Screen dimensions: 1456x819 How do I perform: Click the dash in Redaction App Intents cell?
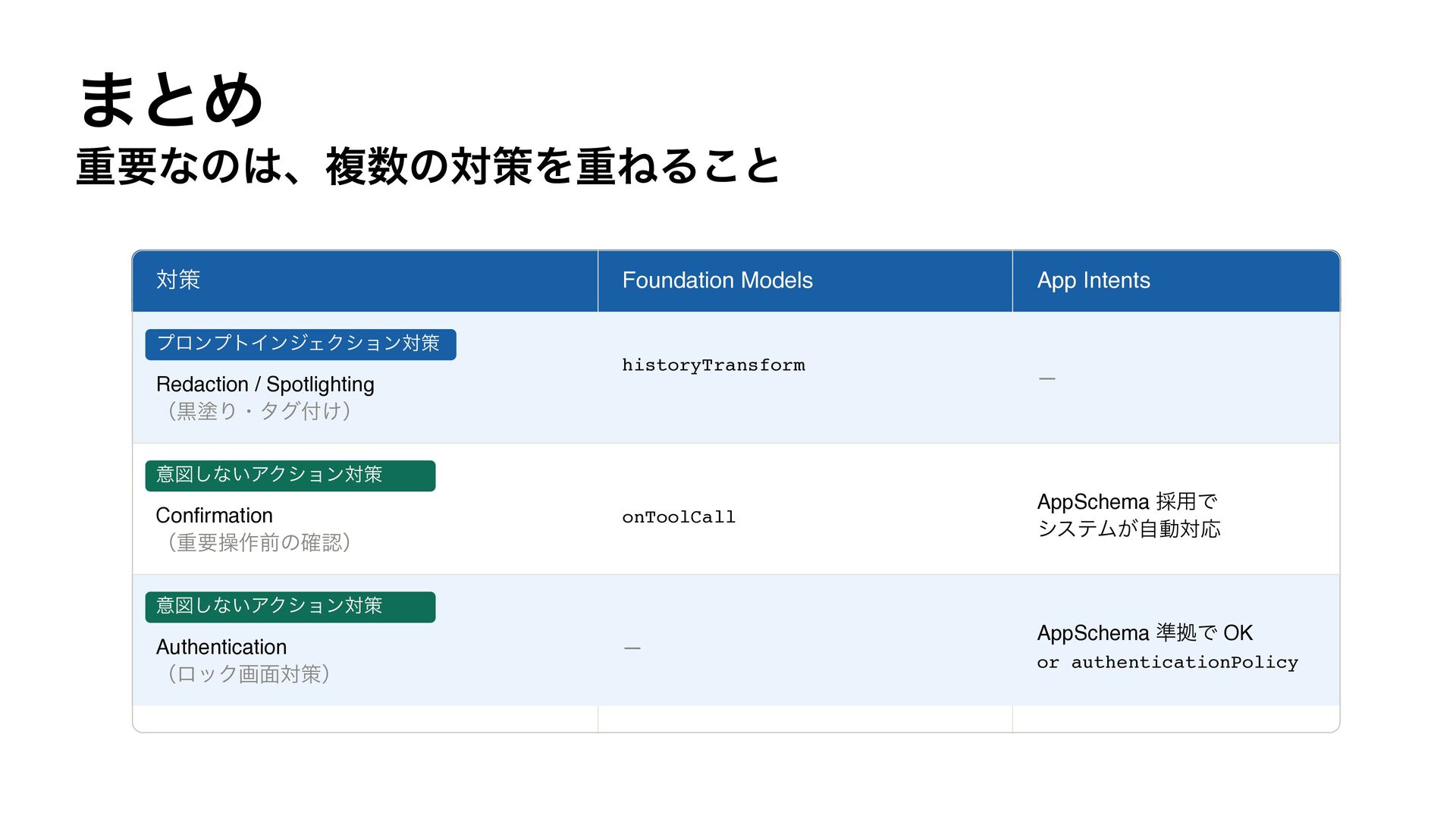point(1046,378)
